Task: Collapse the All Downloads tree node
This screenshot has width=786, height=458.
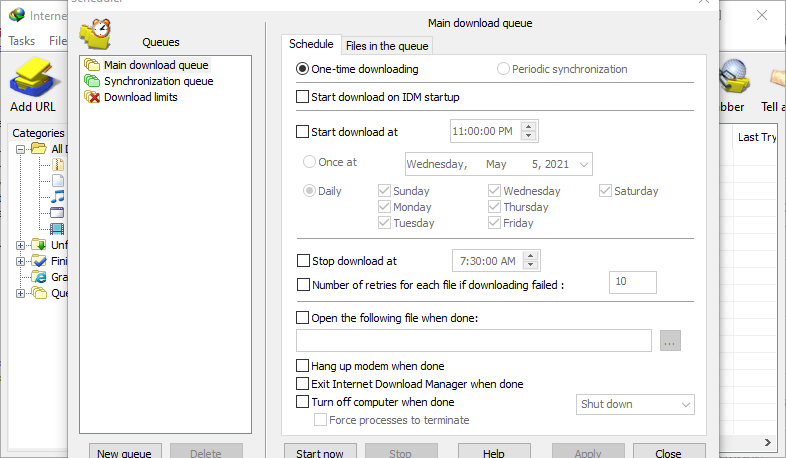Action: pos(21,149)
